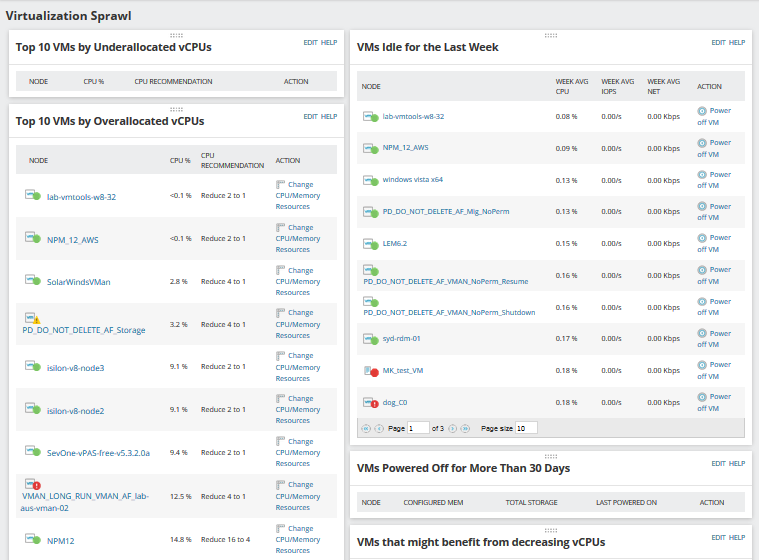This screenshot has width=759, height=560.
Task: Click the Change resources icon for isilon-v8-node3
Action: pyautogui.click(x=281, y=356)
